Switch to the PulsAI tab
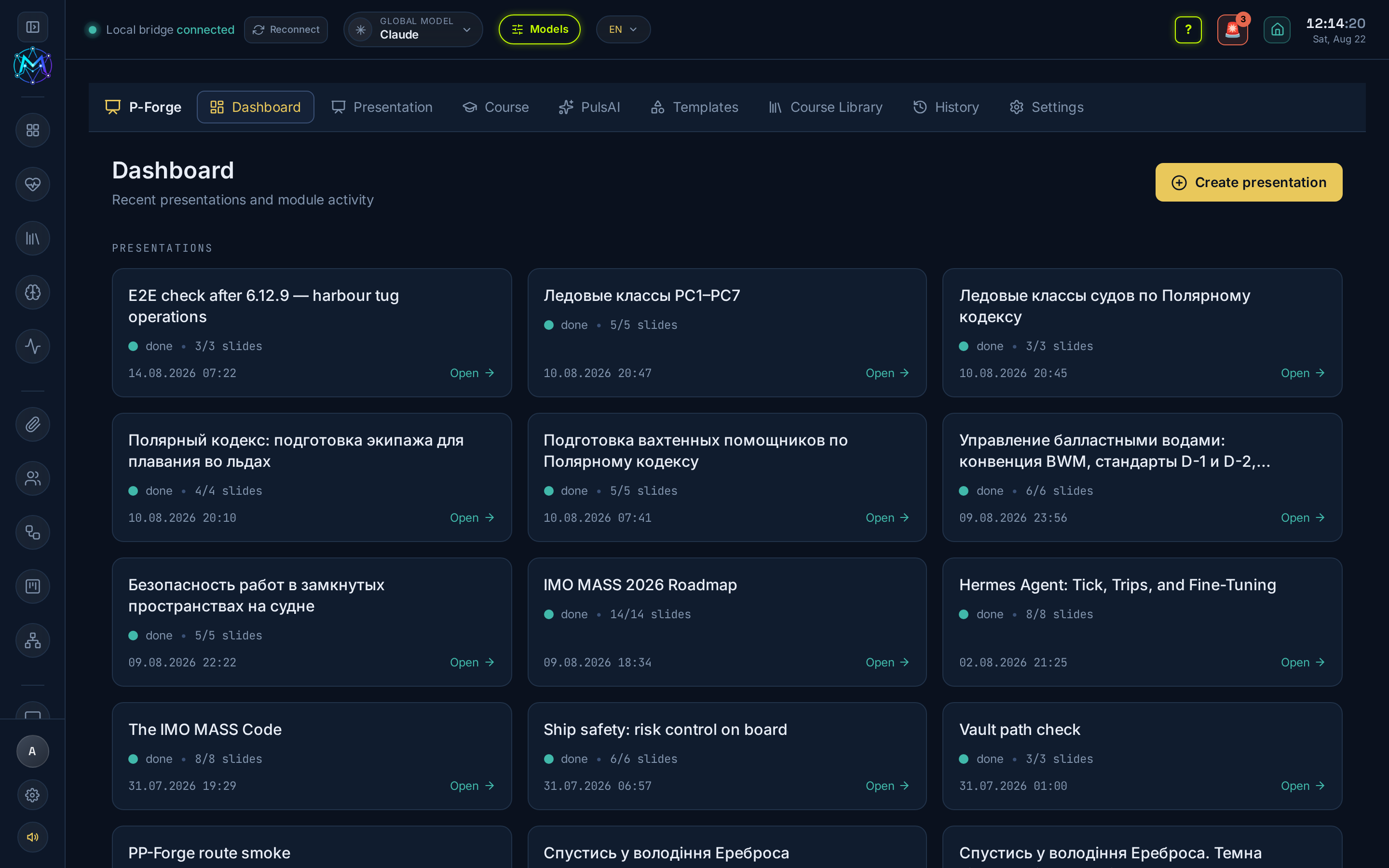1389x868 pixels. [x=589, y=107]
